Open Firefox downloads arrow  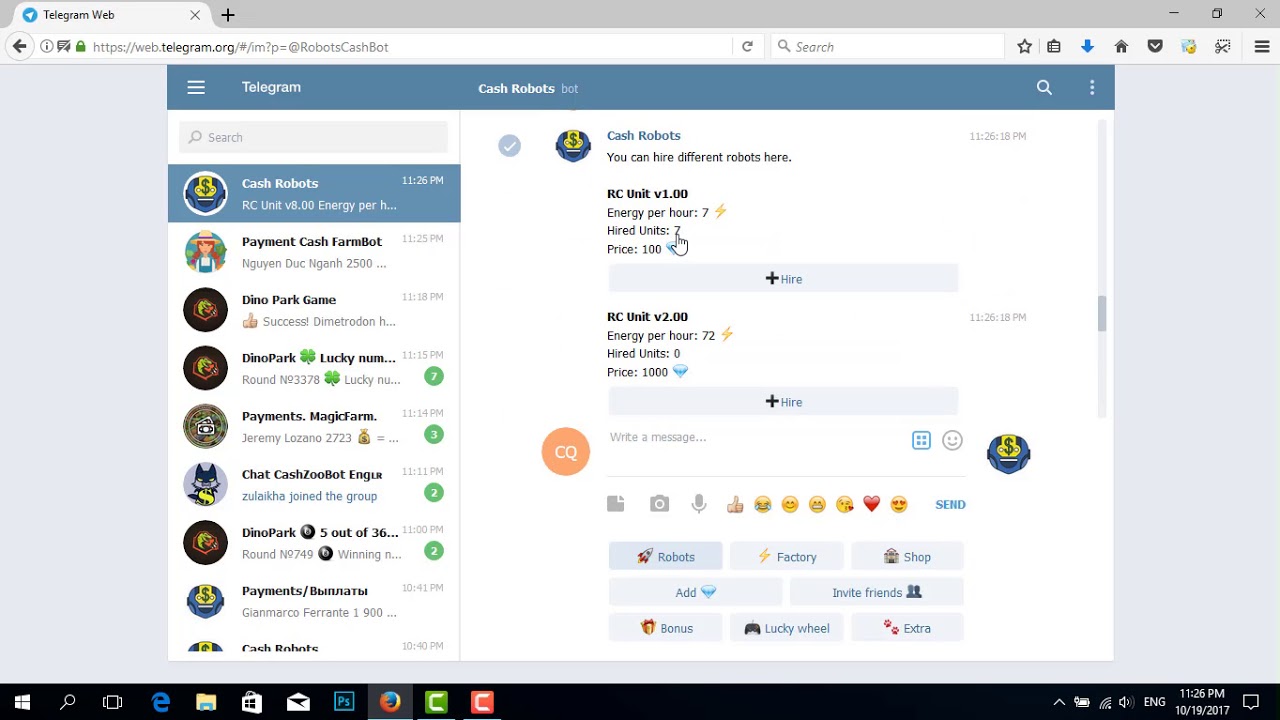1087,46
